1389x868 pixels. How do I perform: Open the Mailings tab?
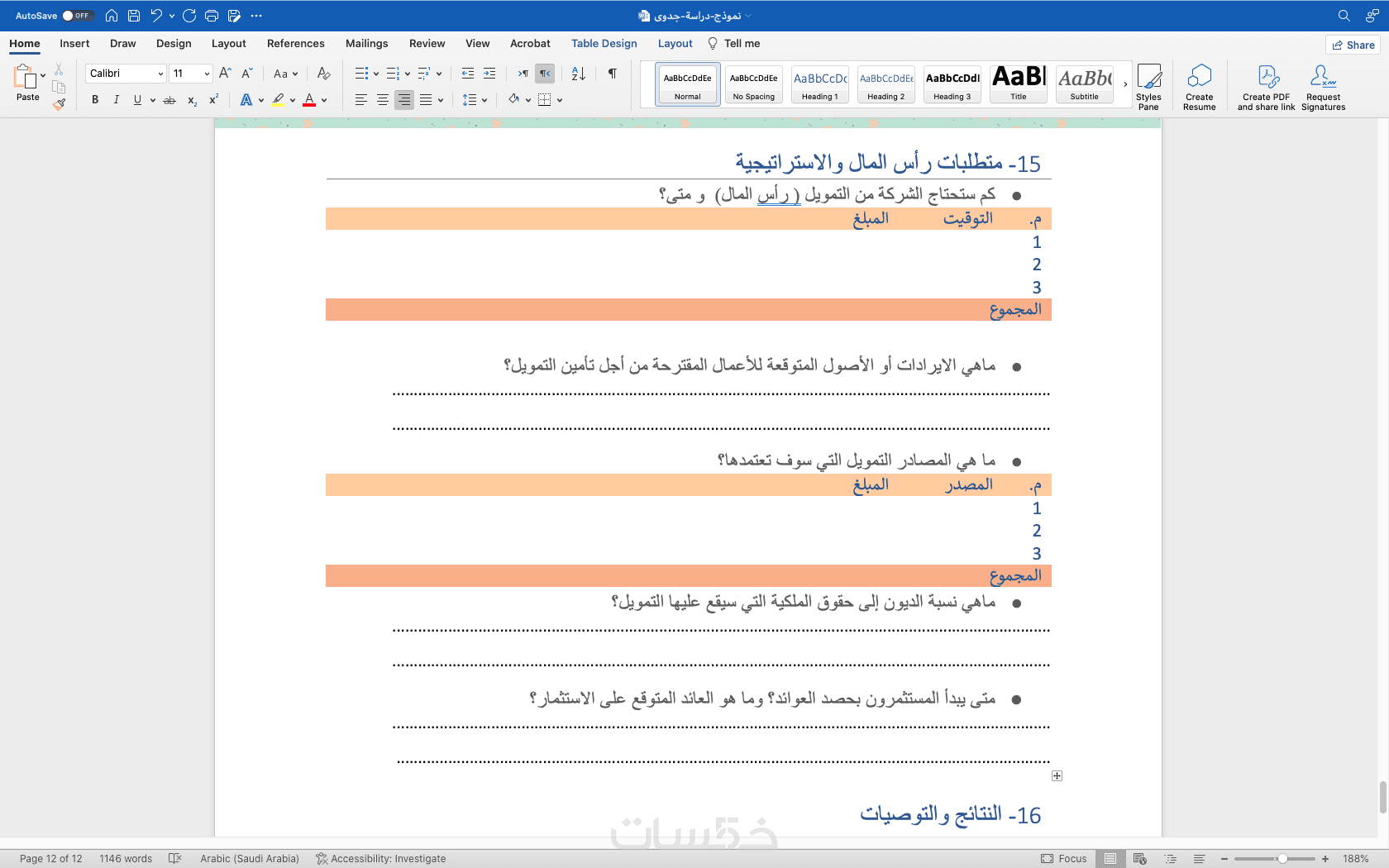click(367, 44)
